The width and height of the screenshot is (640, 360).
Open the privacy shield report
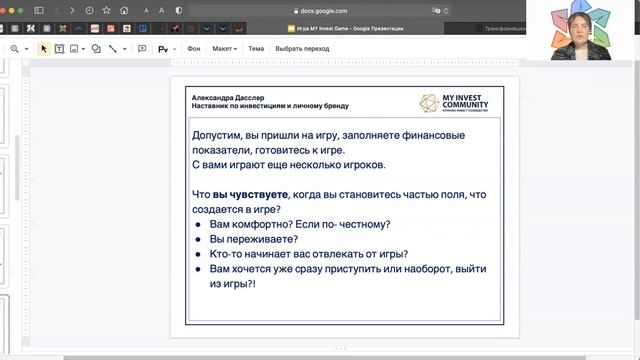(179, 11)
